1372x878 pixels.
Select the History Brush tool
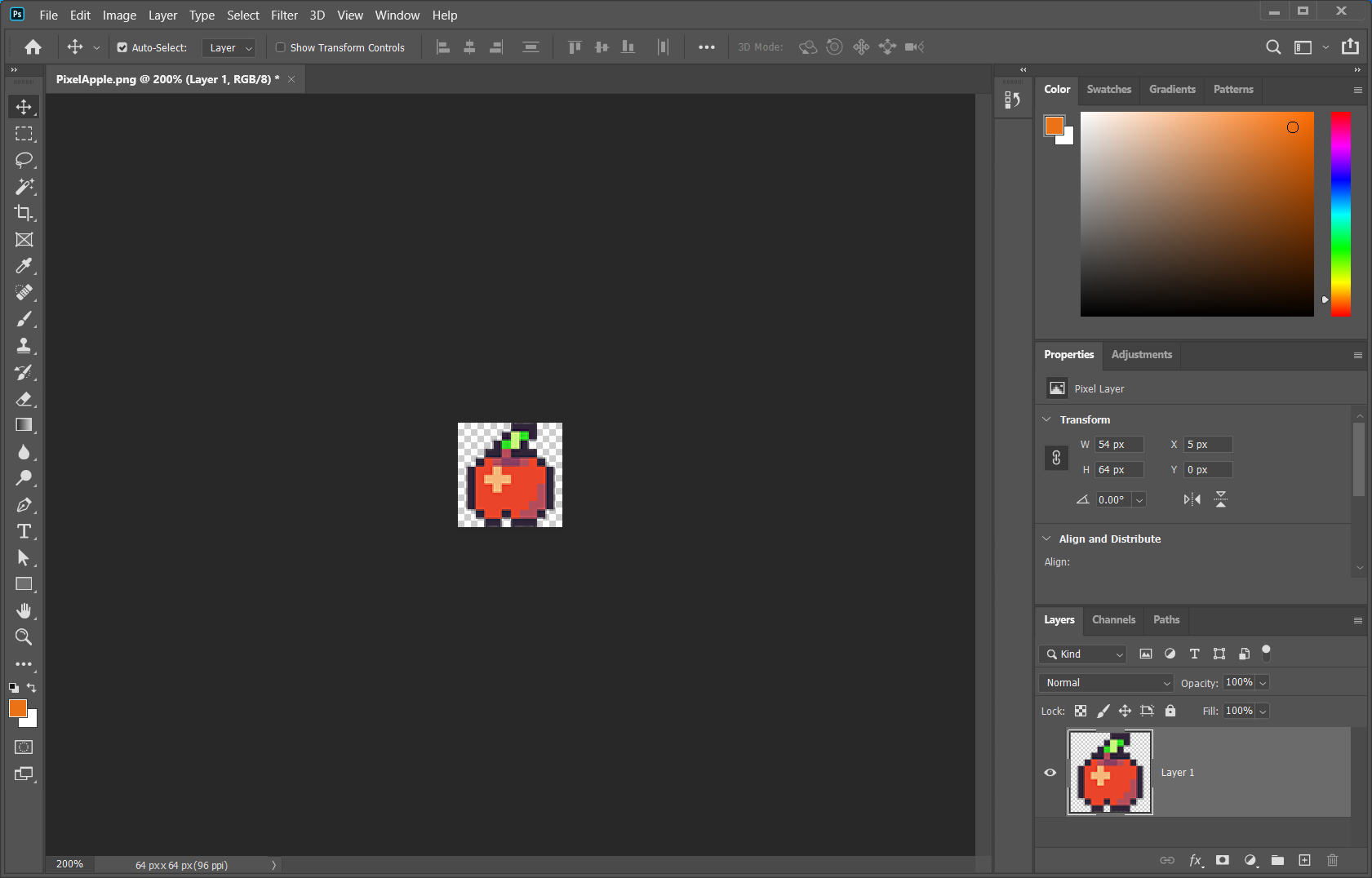(24, 372)
